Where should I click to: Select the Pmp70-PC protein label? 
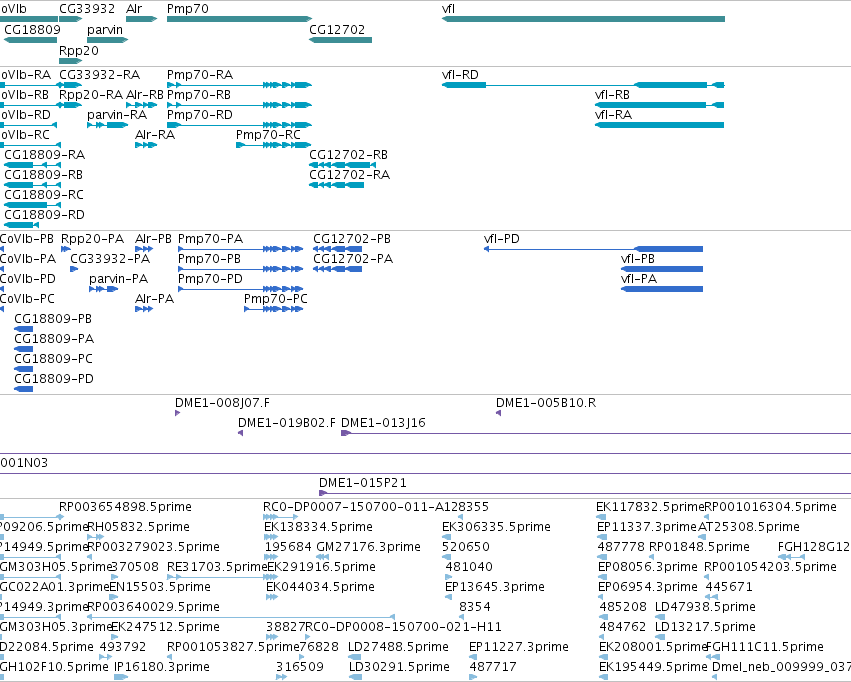pyautogui.click(x=276, y=299)
